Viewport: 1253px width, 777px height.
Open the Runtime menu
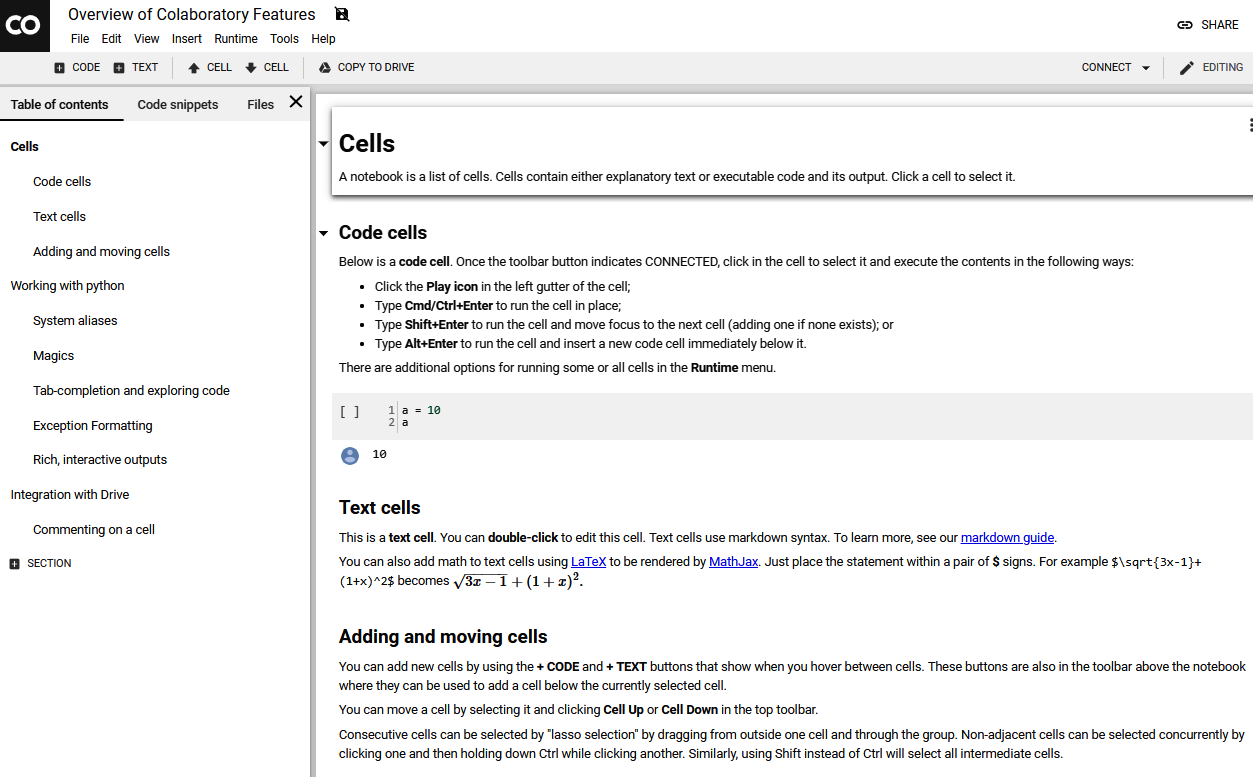tap(236, 39)
